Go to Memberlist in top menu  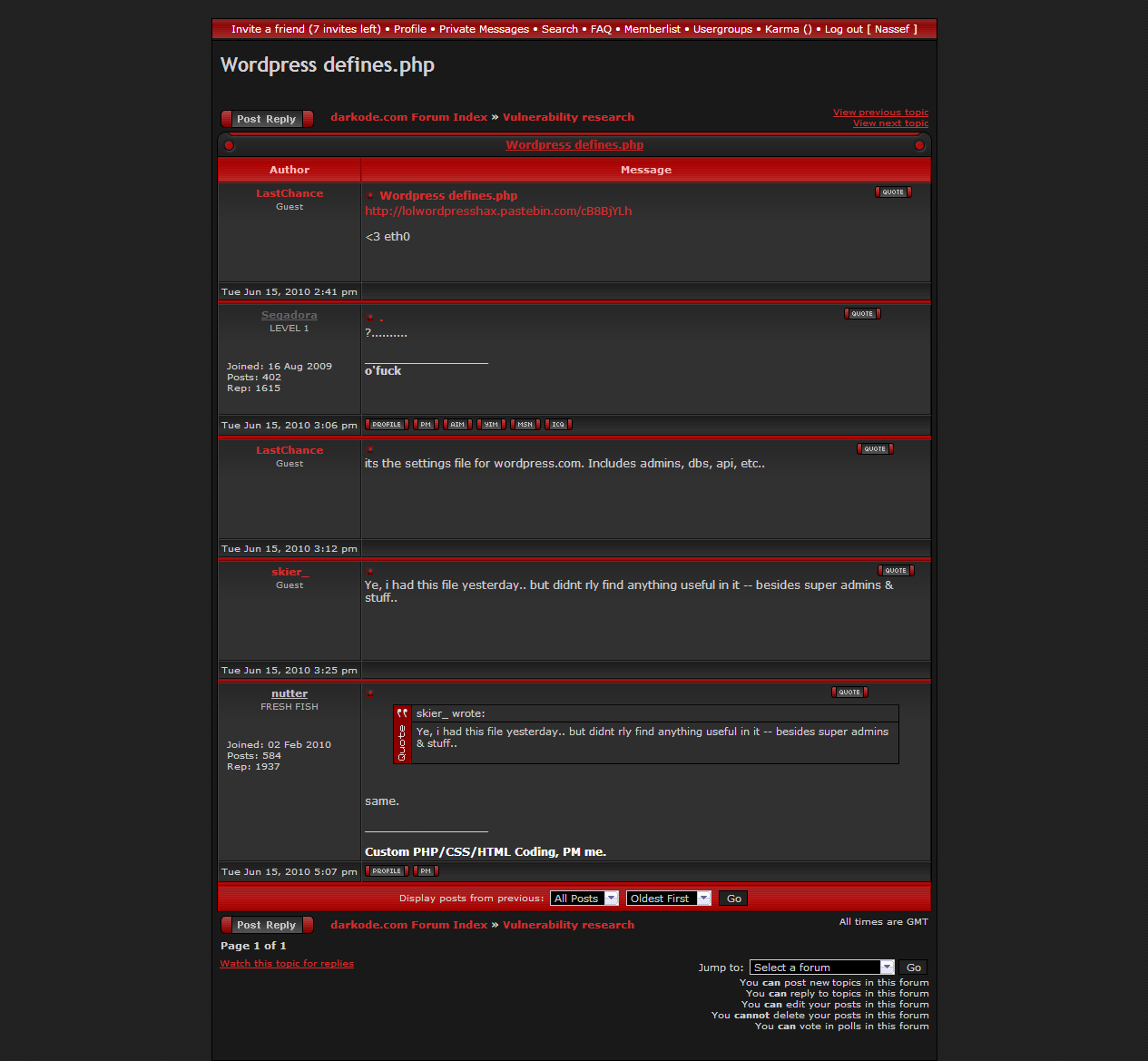click(x=652, y=29)
